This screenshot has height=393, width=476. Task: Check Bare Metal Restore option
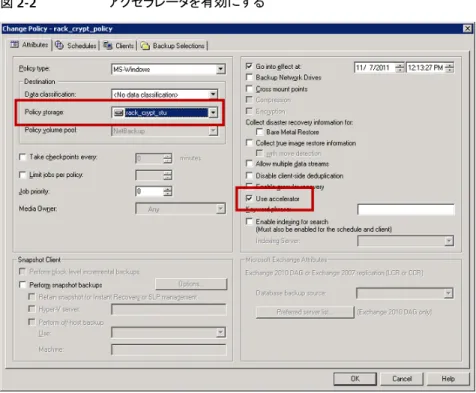pos(259,132)
